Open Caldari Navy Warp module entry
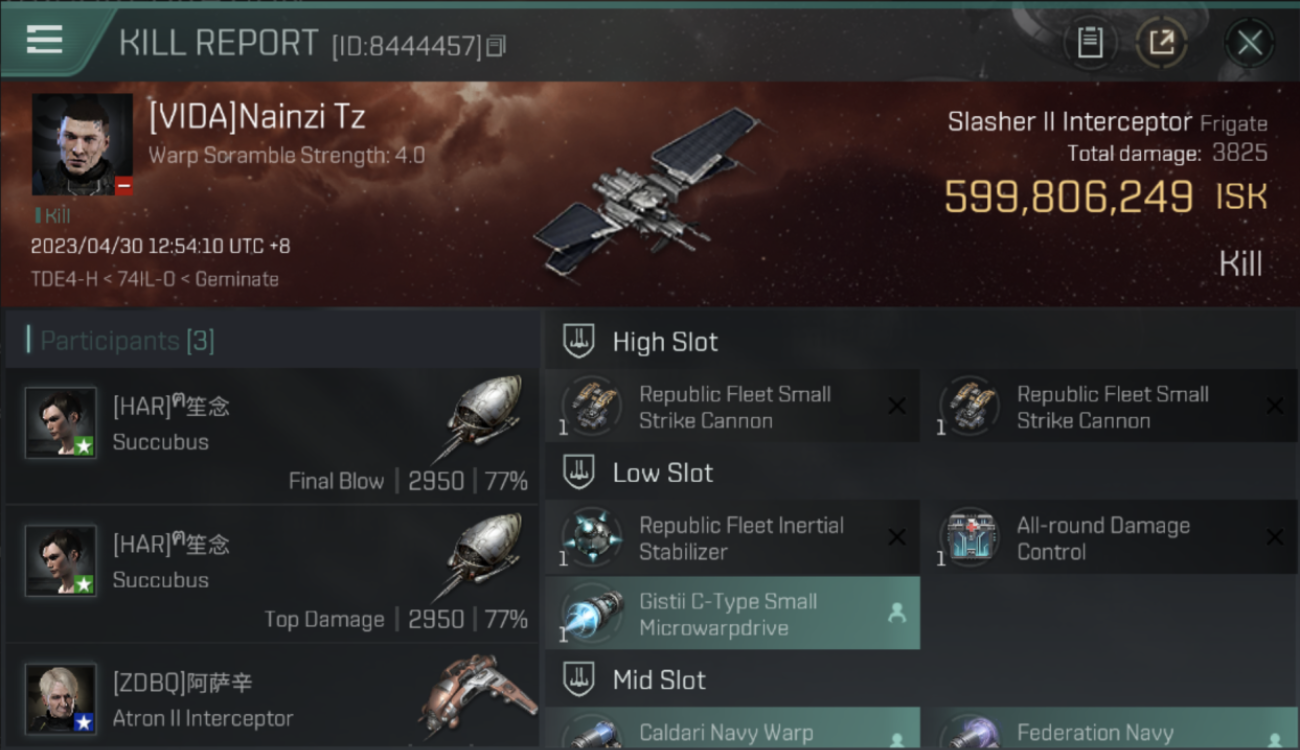The height and width of the screenshot is (750, 1300). (x=732, y=730)
